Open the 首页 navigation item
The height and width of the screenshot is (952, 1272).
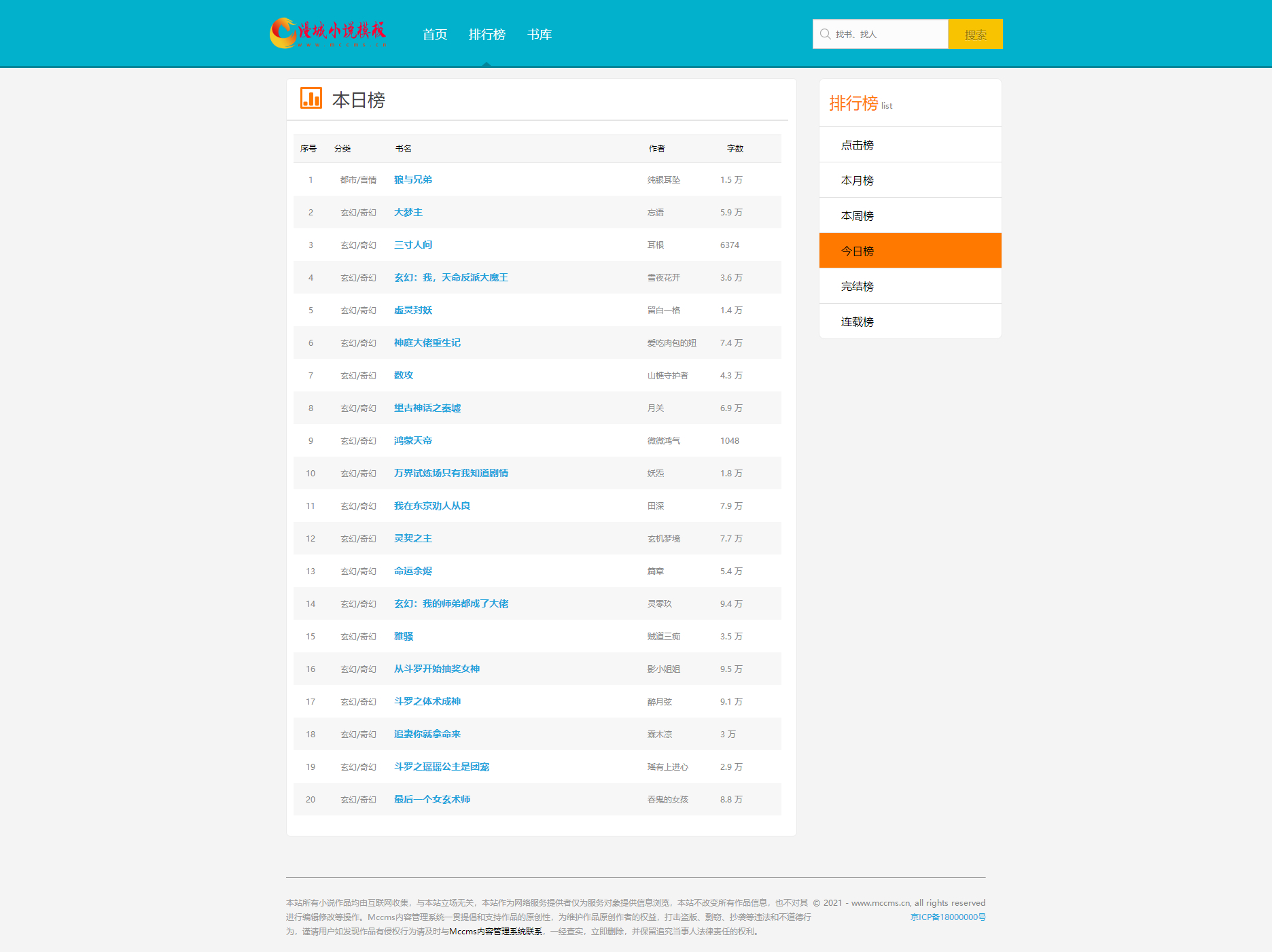435,35
